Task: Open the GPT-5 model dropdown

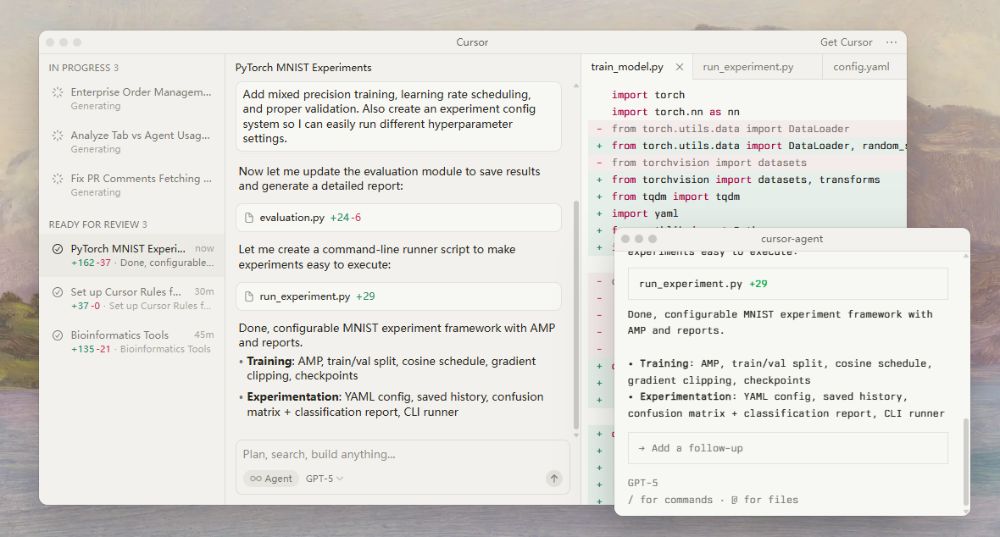Action: pyautogui.click(x=324, y=479)
